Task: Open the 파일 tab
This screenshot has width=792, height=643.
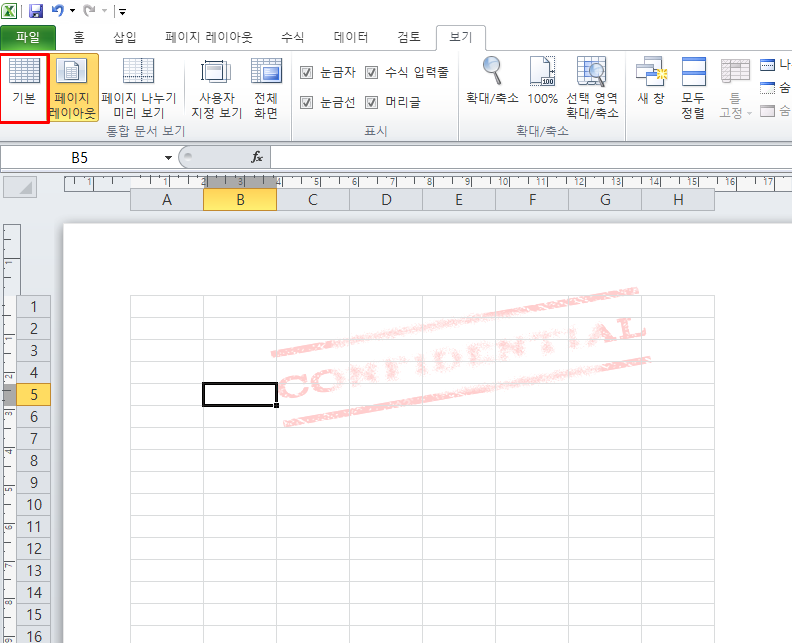Action: pos(28,37)
